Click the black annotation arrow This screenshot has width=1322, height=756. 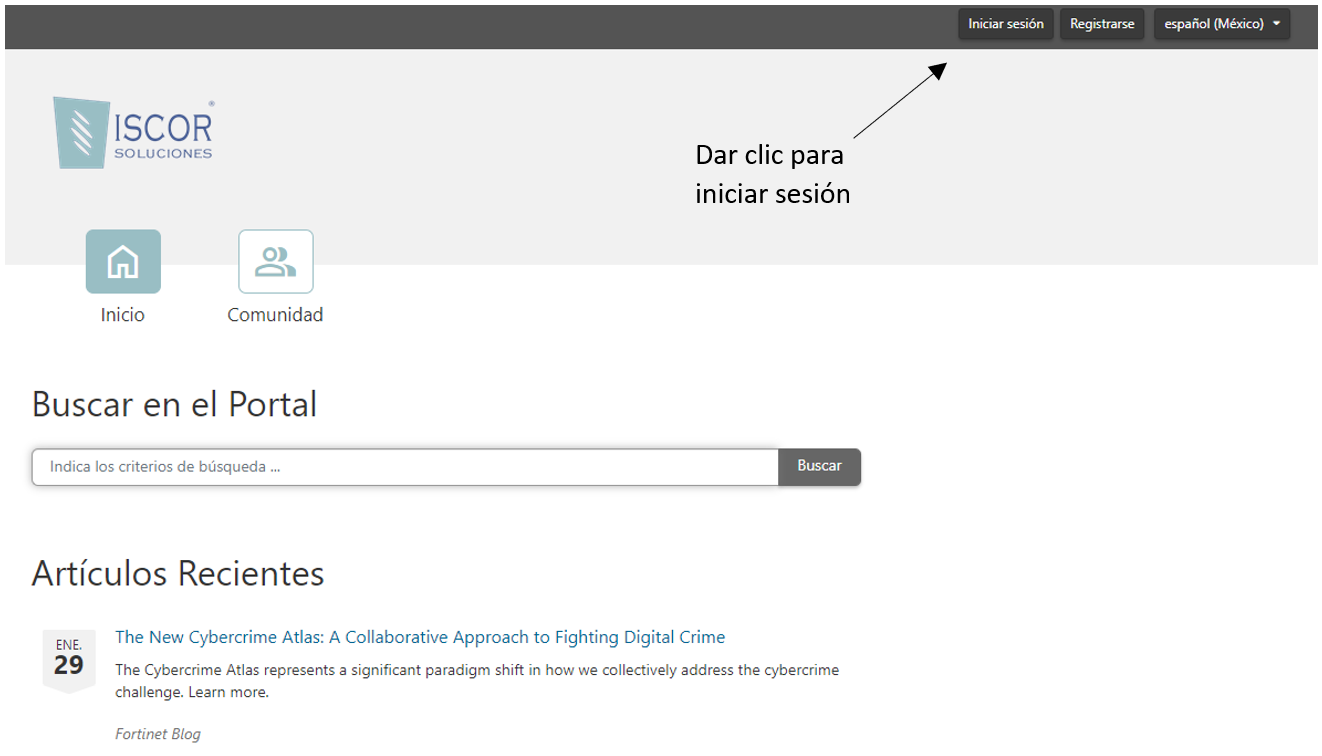point(899,100)
